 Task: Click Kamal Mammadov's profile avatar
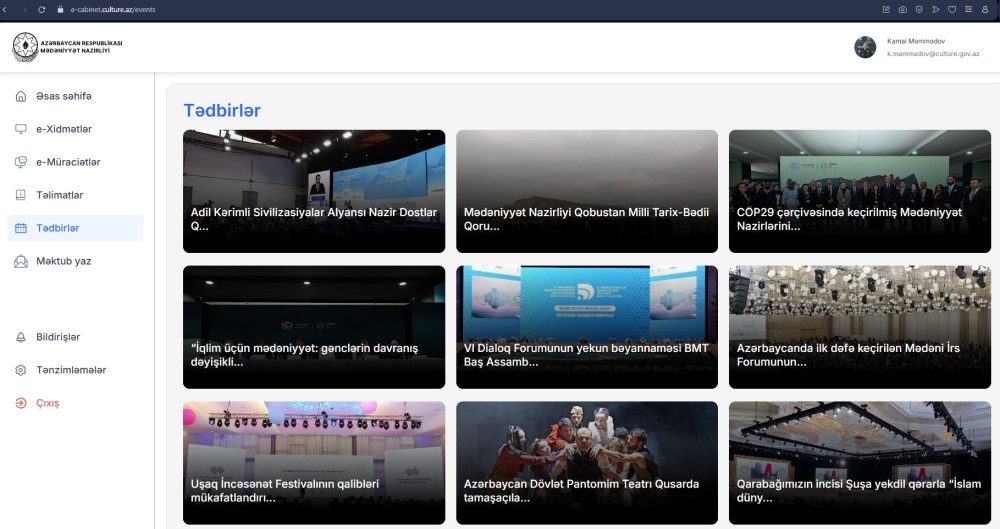pos(865,47)
